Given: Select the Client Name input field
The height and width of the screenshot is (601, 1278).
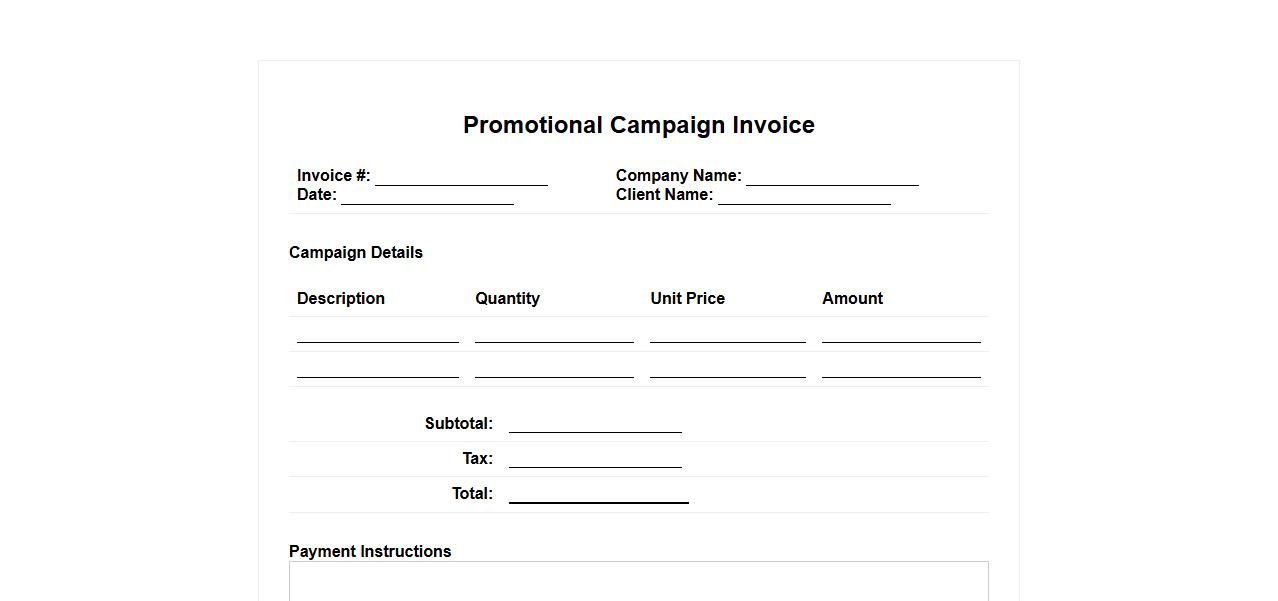Looking at the screenshot, I should coord(804,195).
